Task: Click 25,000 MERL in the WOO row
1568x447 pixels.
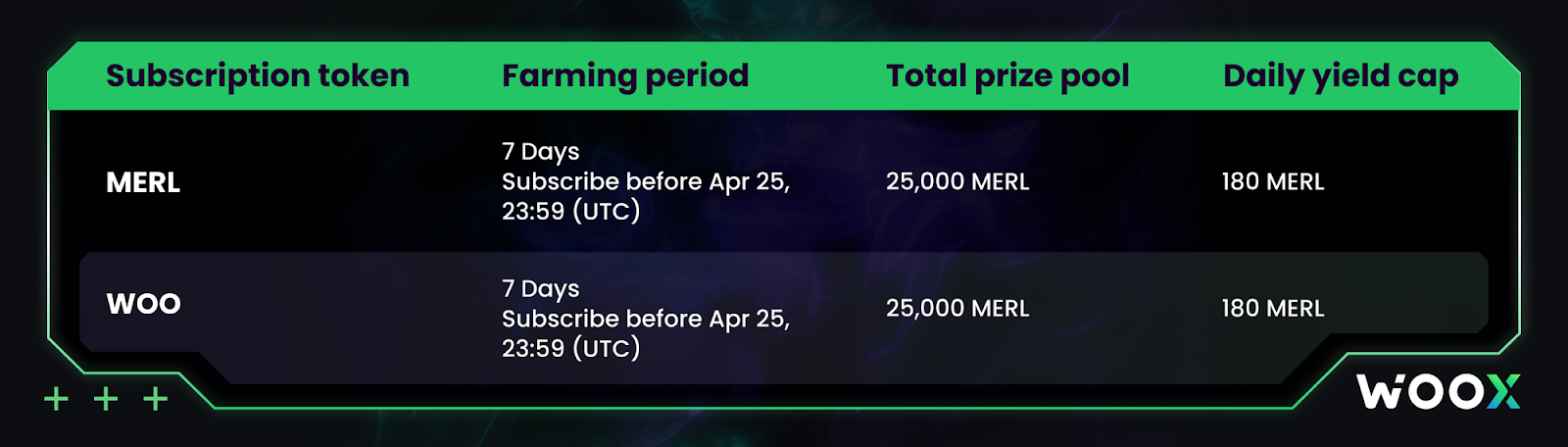Action: (x=957, y=308)
